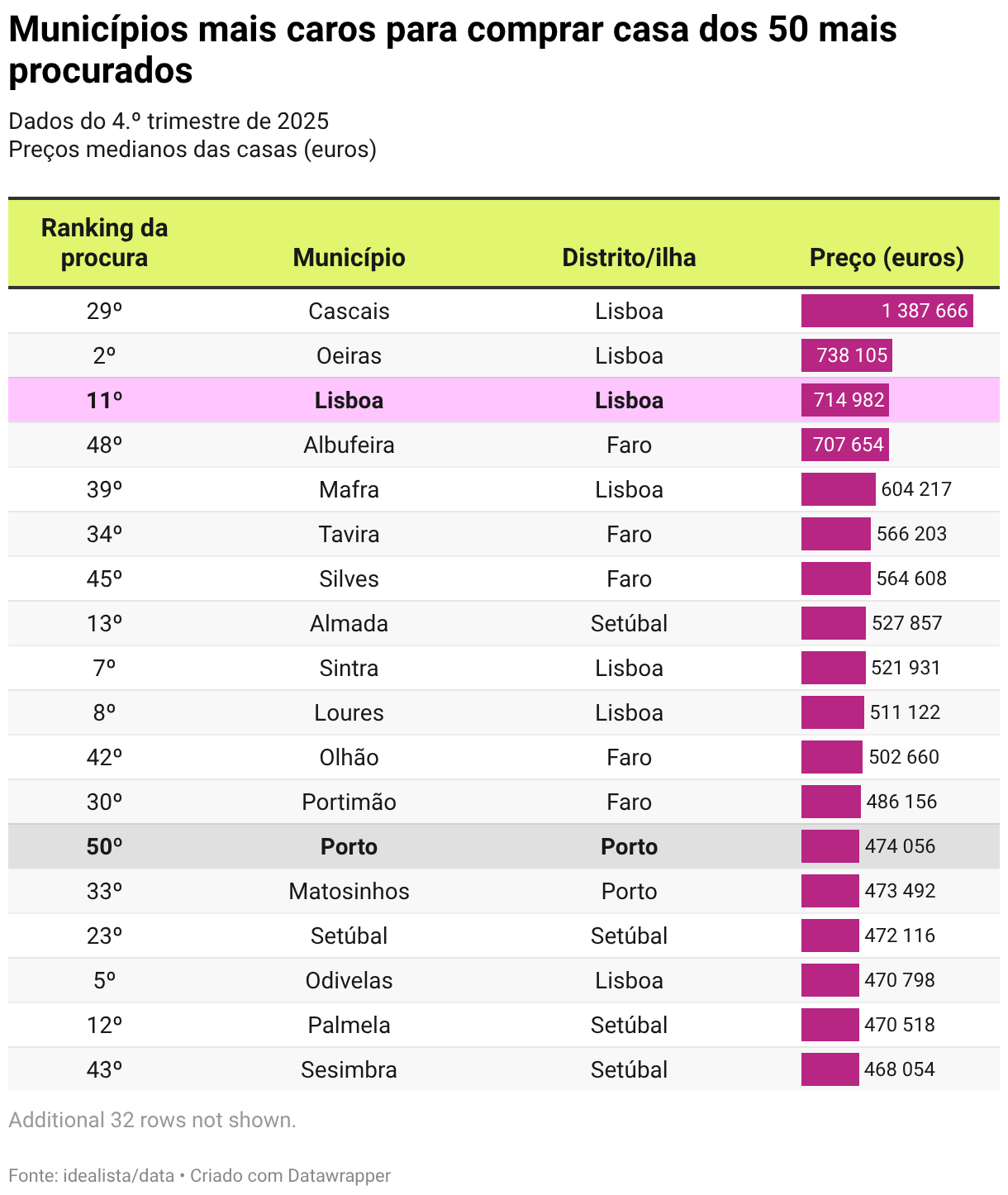Image resolution: width=1008 pixels, height=1195 pixels.
Task: Click the Almada price bar
Action: tap(833, 623)
